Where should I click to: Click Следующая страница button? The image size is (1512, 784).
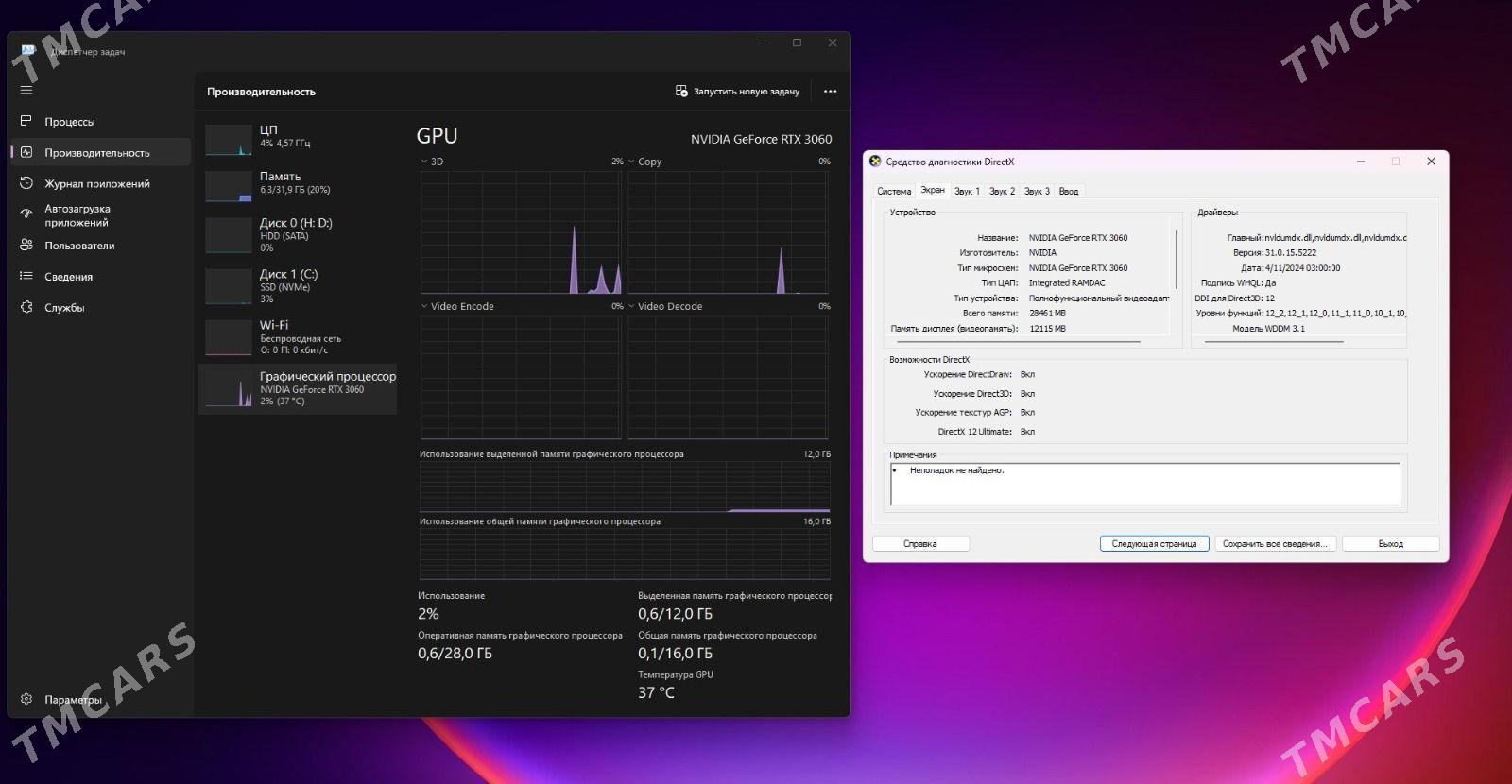(x=1154, y=544)
